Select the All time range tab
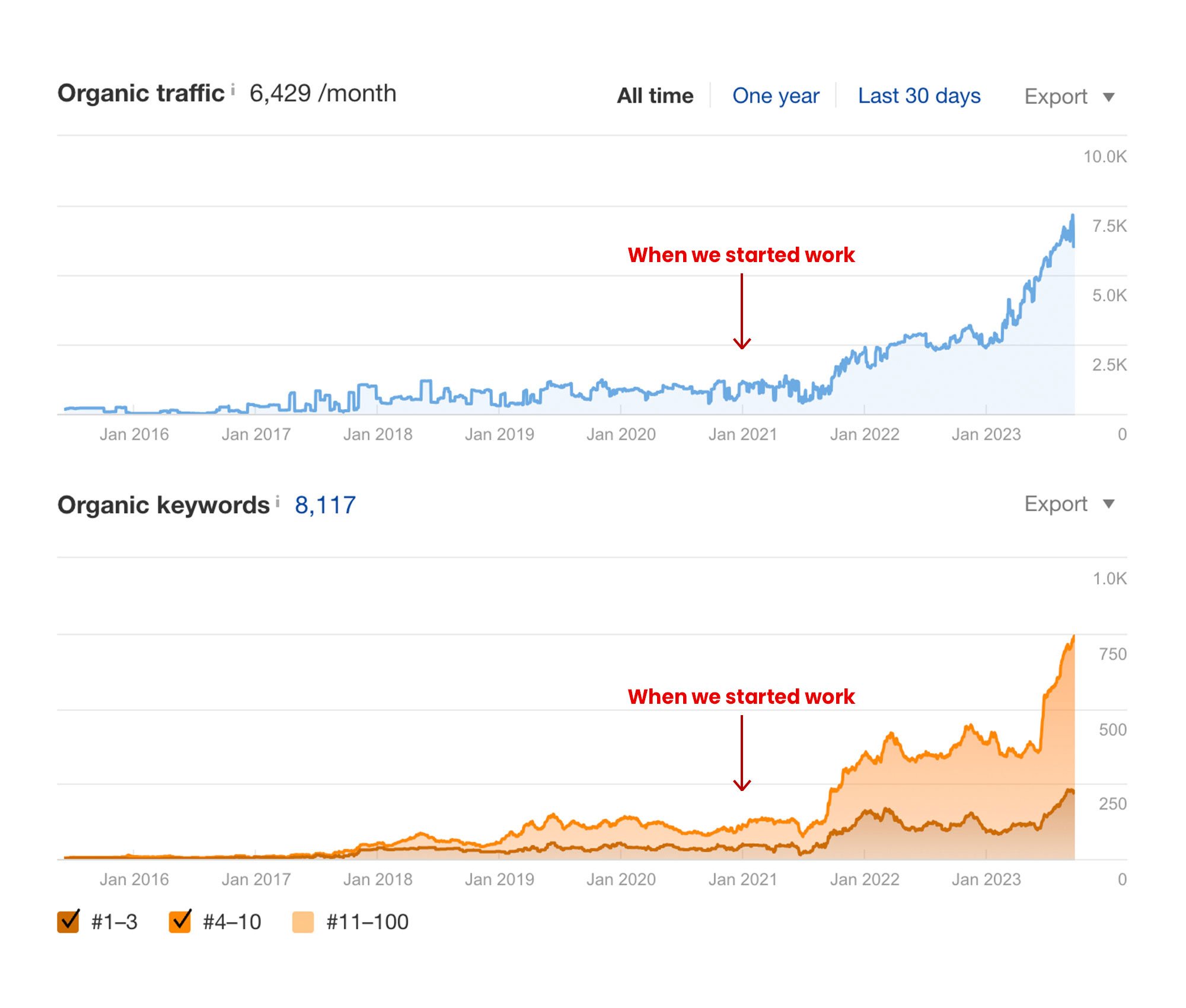The width and height of the screenshot is (1186, 1008). pyautogui.click(x=655, y=95)
